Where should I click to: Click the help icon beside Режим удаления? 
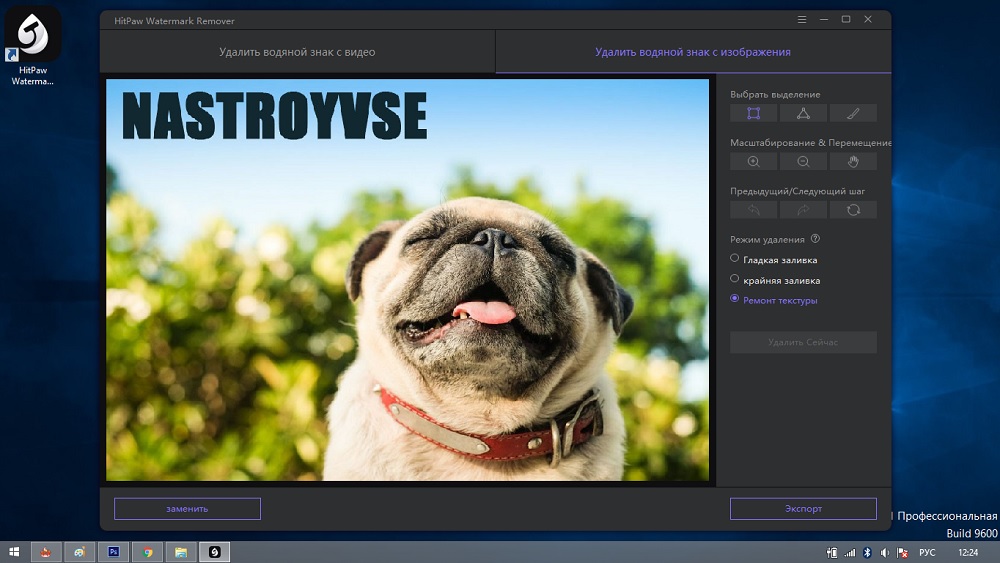click(815, 239)
